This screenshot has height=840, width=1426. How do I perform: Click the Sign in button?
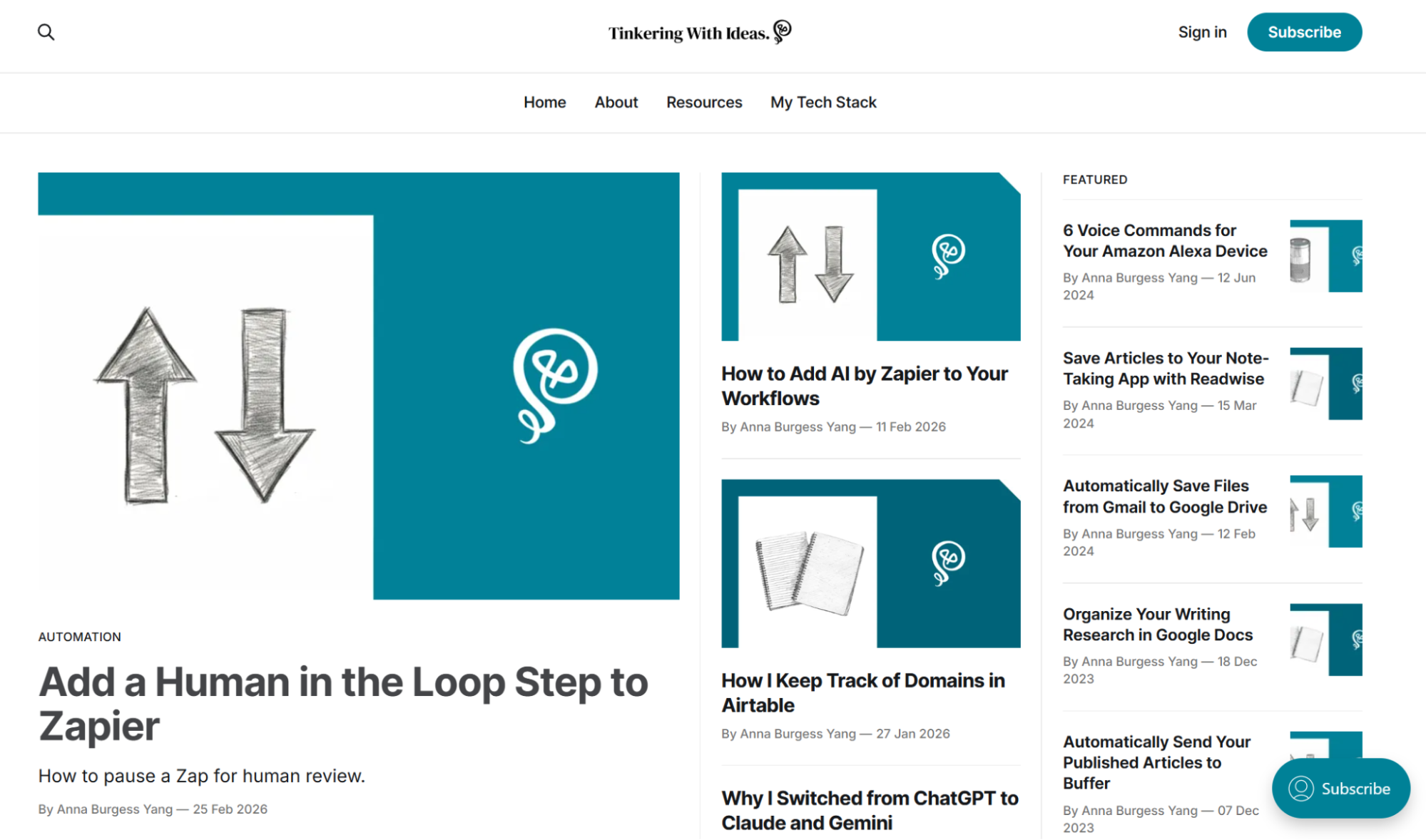[x=1202, y=31]
